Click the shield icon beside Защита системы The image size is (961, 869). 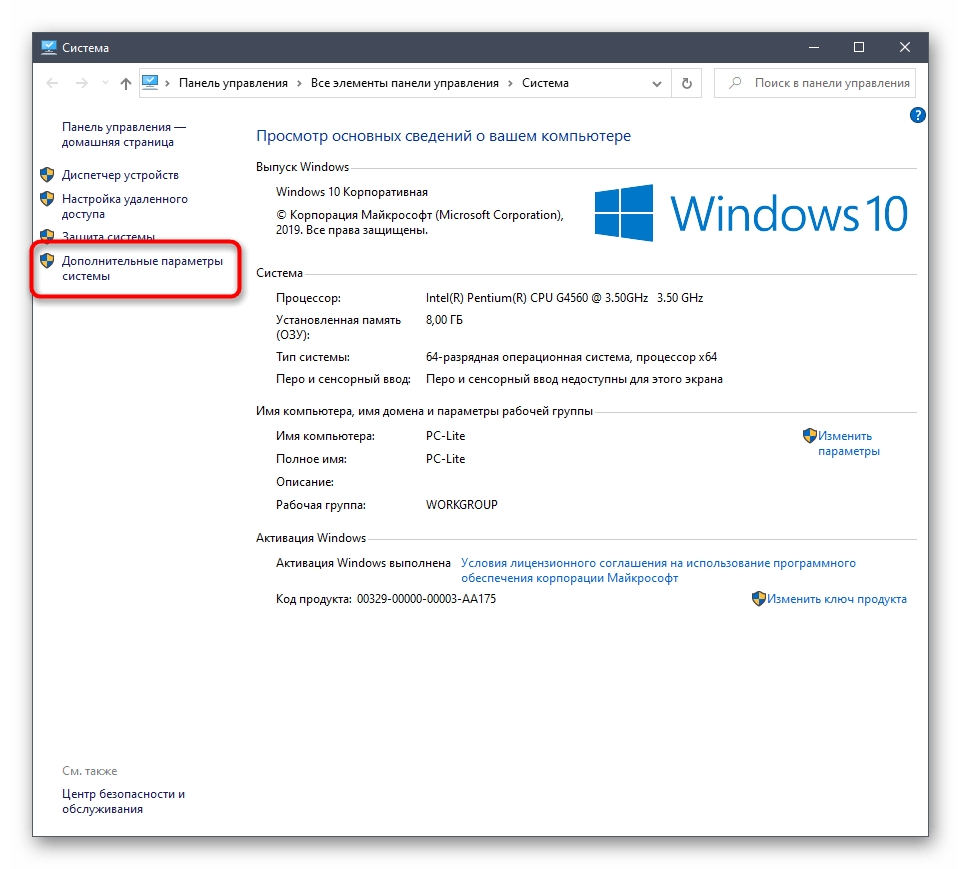click(47, 235)
